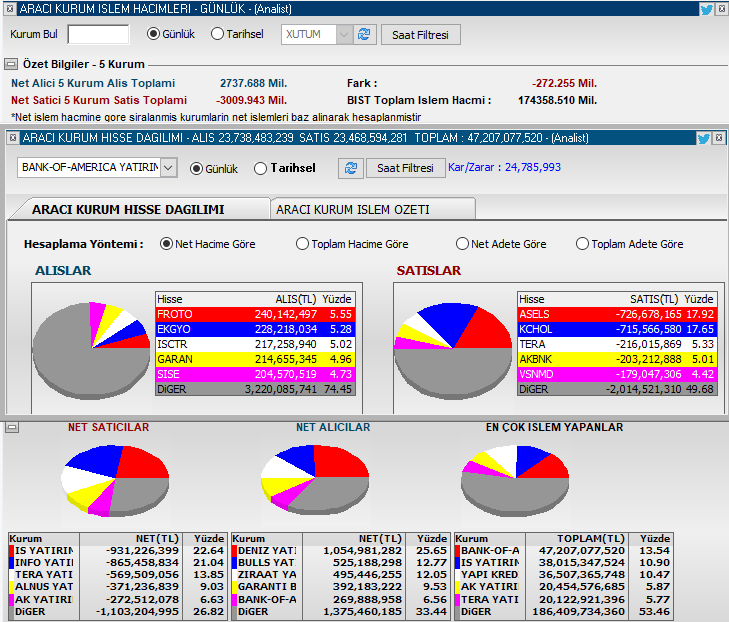Click Twitter icon in Hisse Dagilimi title bar
This screenshot has height=622, width=729.
[x=703, y=138]
